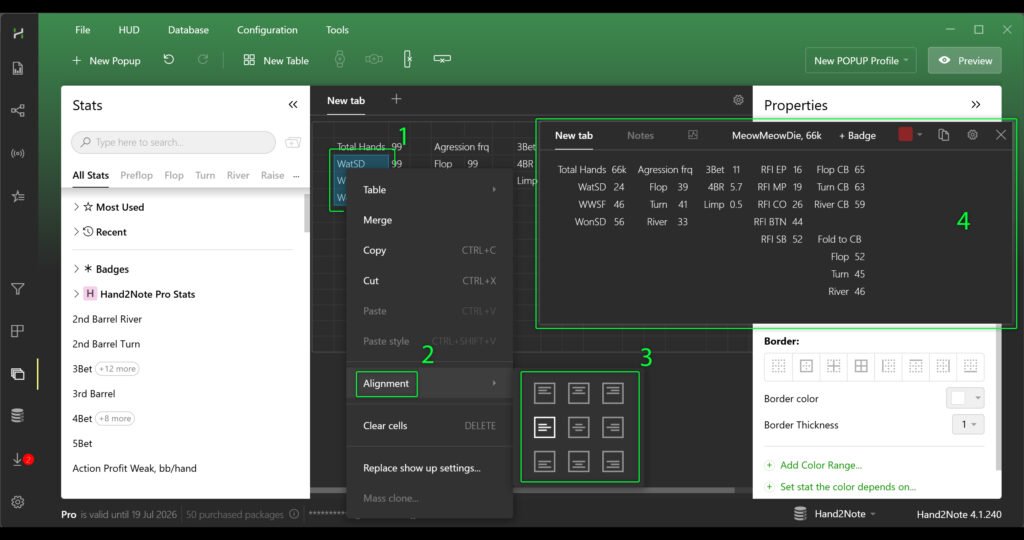Click the Add Color Range link
The image size is (1024, 540).
820,465
